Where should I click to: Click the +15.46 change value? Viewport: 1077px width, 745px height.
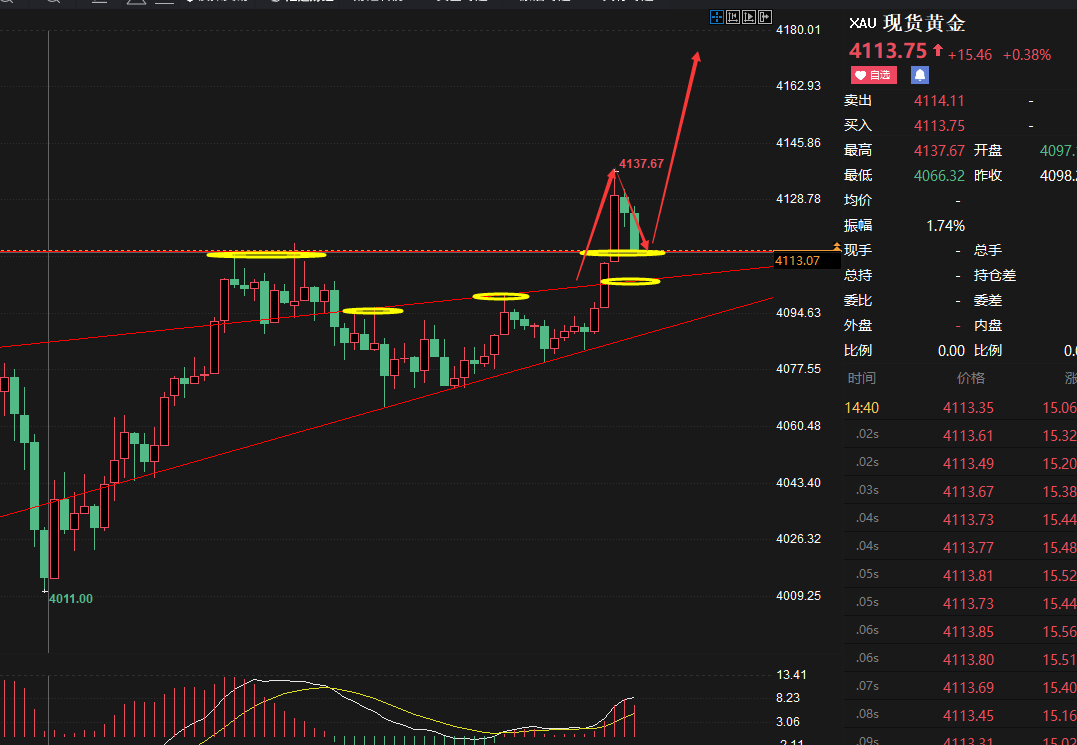[x=970, y=55]
